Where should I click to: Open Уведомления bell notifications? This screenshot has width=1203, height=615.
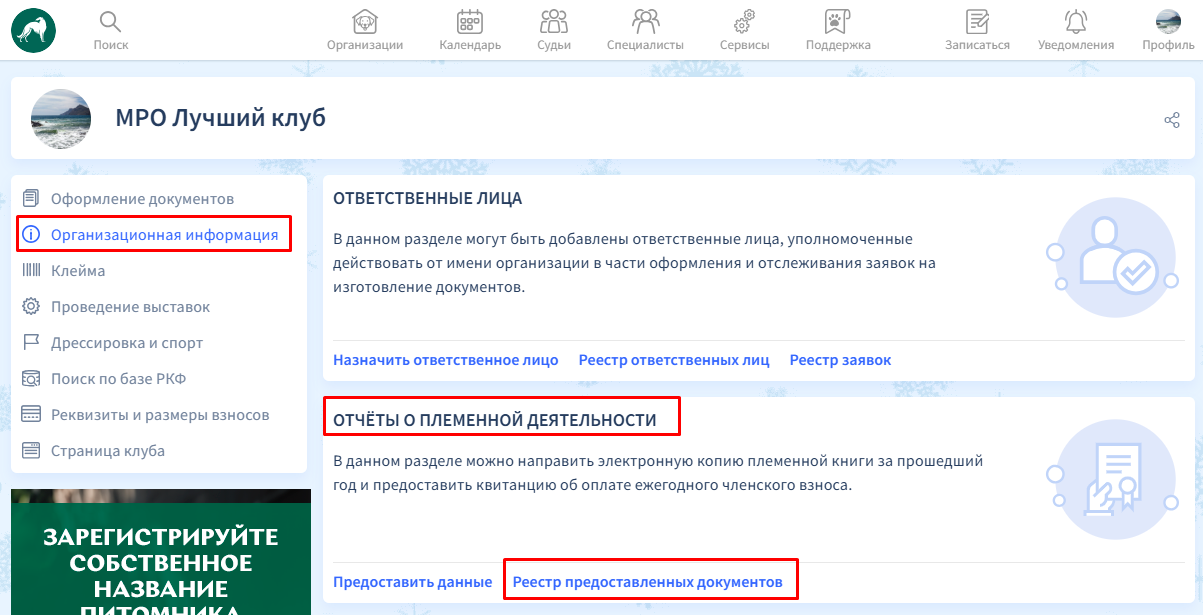[x=1075, y=21]
